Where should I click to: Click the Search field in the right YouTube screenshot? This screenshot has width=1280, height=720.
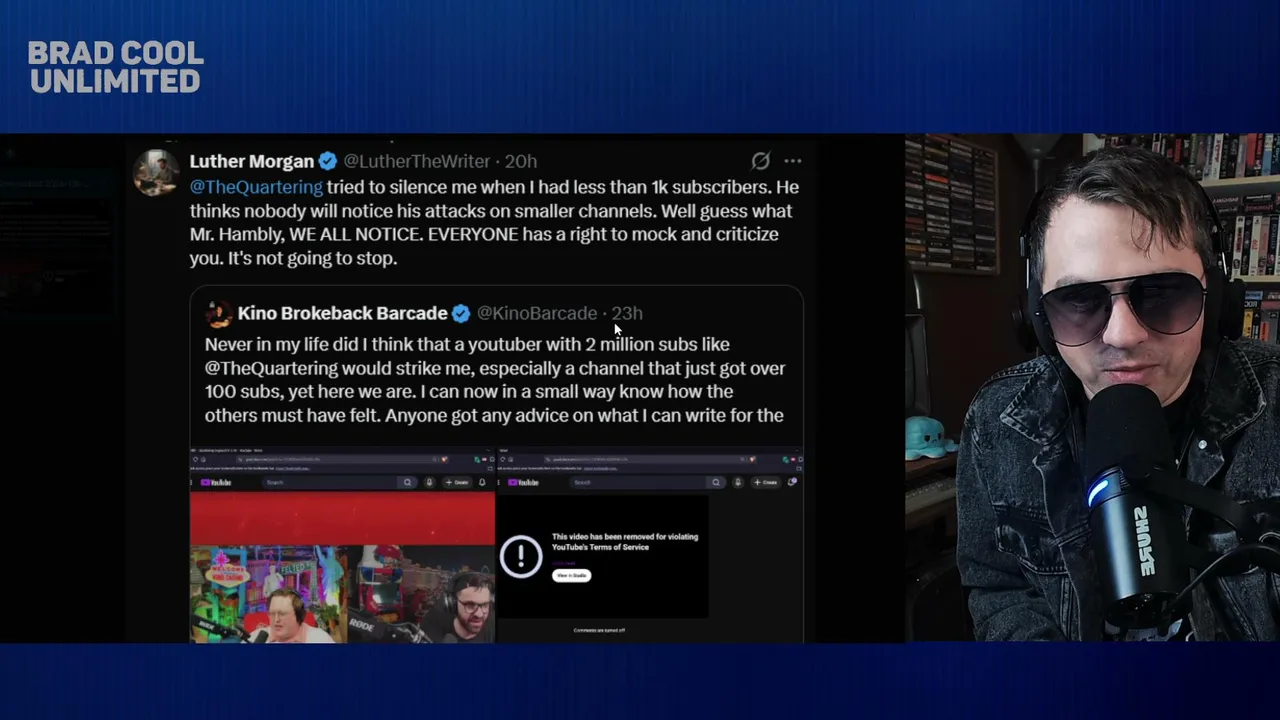(638, 482)
